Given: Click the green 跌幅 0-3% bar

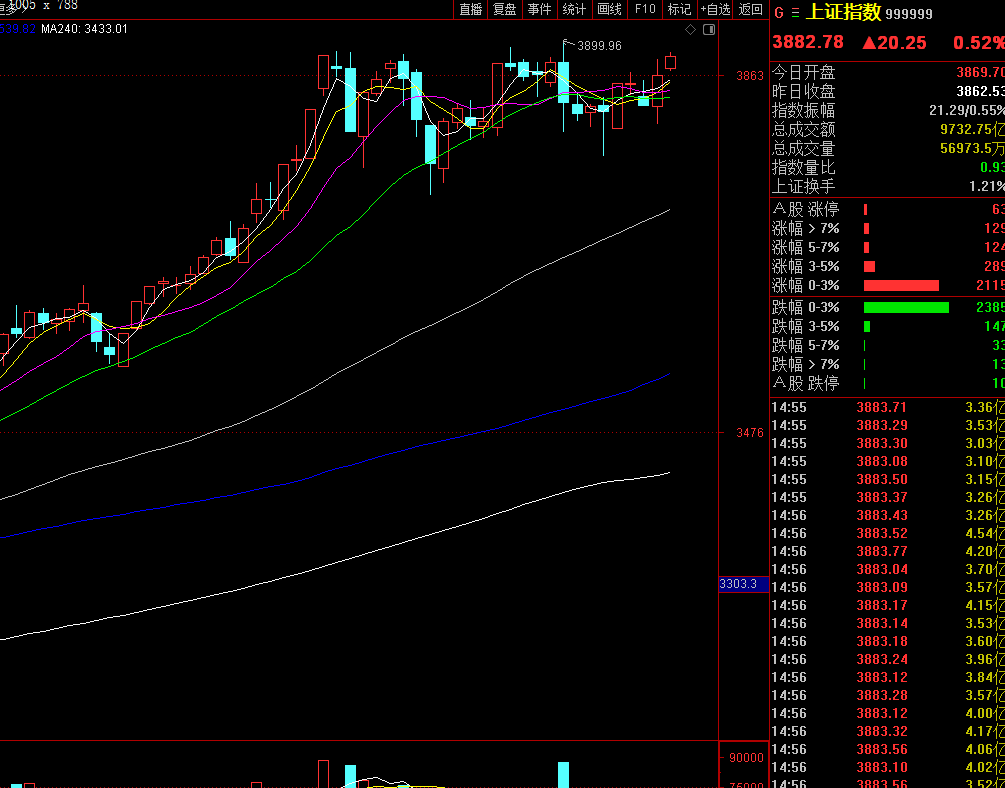Looking at the screenshot, I should 906,307.
